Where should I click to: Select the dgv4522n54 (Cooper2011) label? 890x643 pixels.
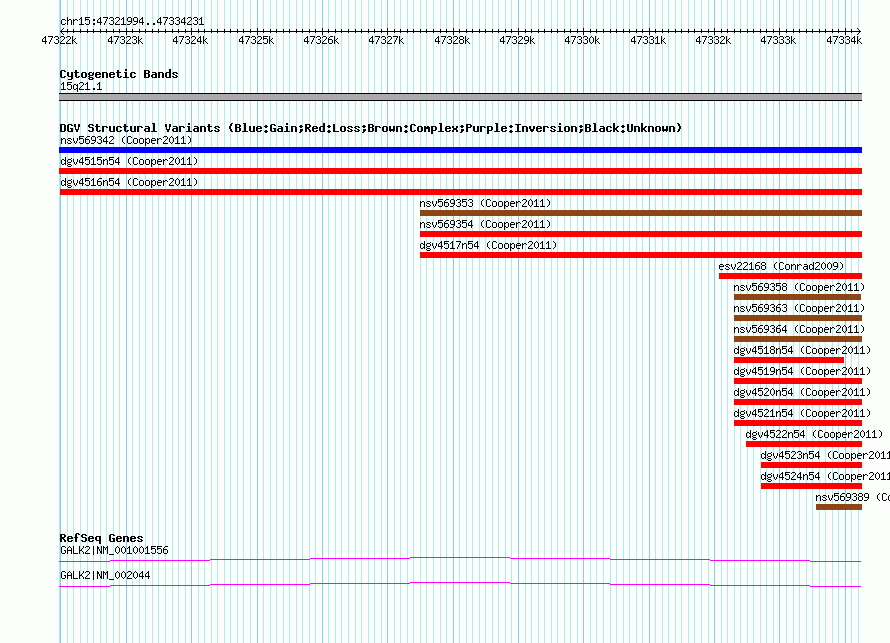(814, 434)
